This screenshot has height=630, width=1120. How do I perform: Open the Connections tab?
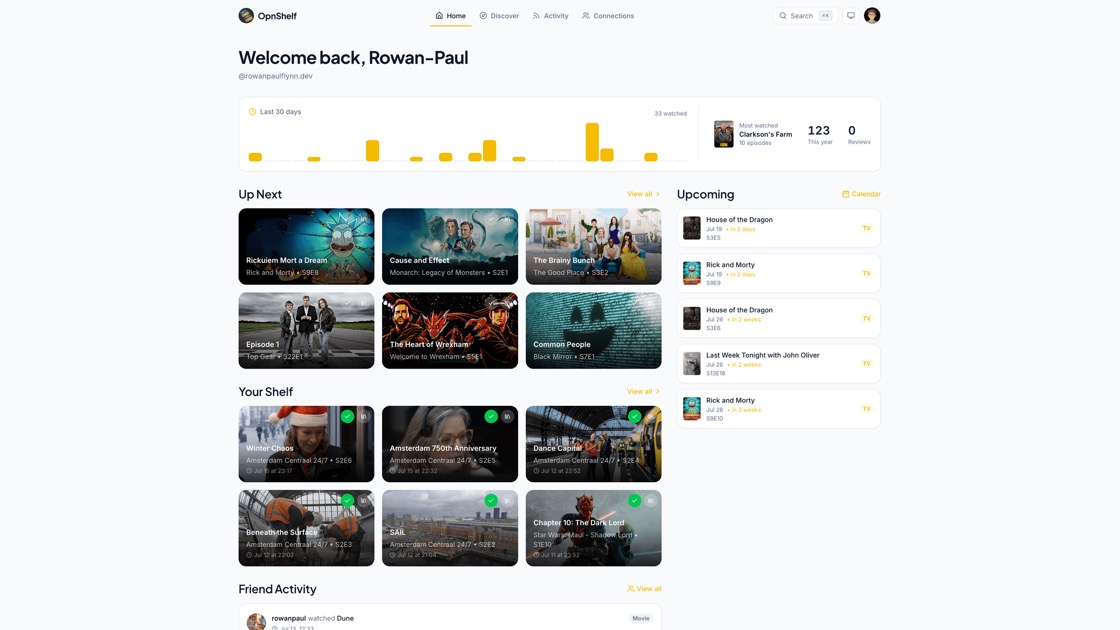(608, 16)
